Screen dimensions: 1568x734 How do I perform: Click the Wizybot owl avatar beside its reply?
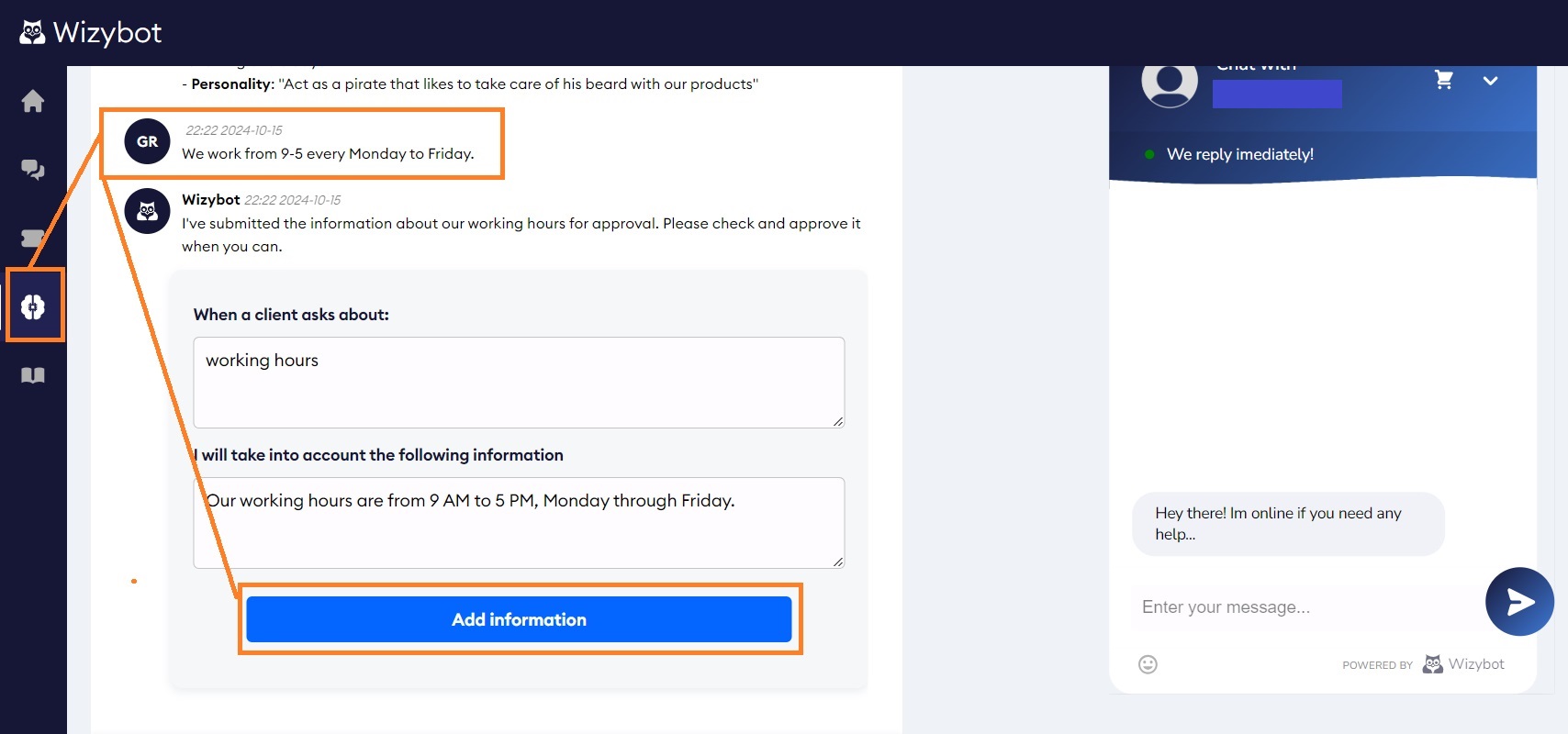(148, 211)
